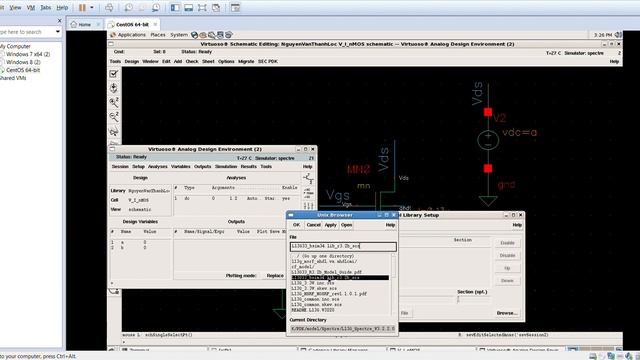The width and height of the screenshot is (640, 360).
Task: Open the CentOS Places menu
Action: click(158, 35)
